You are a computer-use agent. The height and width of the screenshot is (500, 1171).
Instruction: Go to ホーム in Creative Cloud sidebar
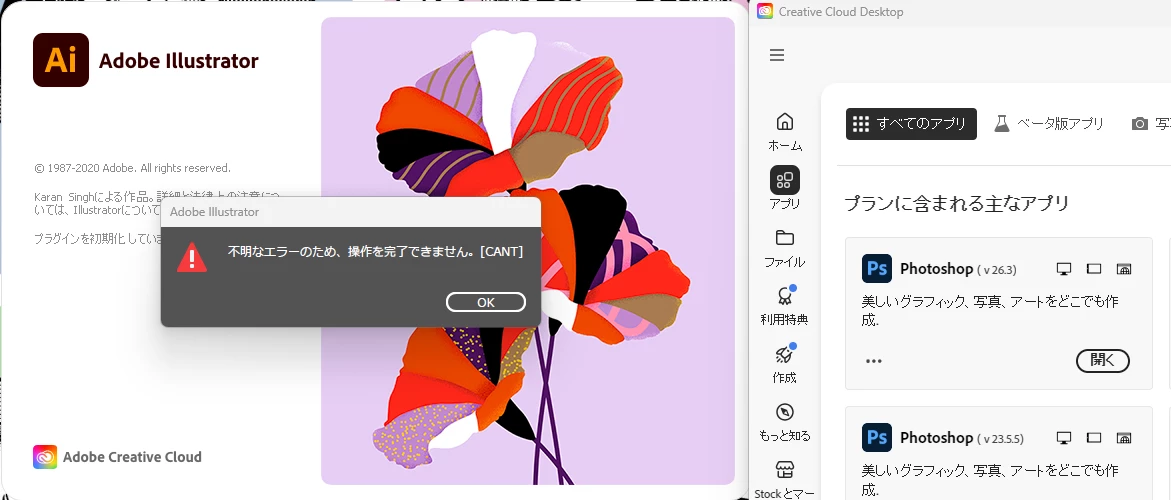coord(785,132)
